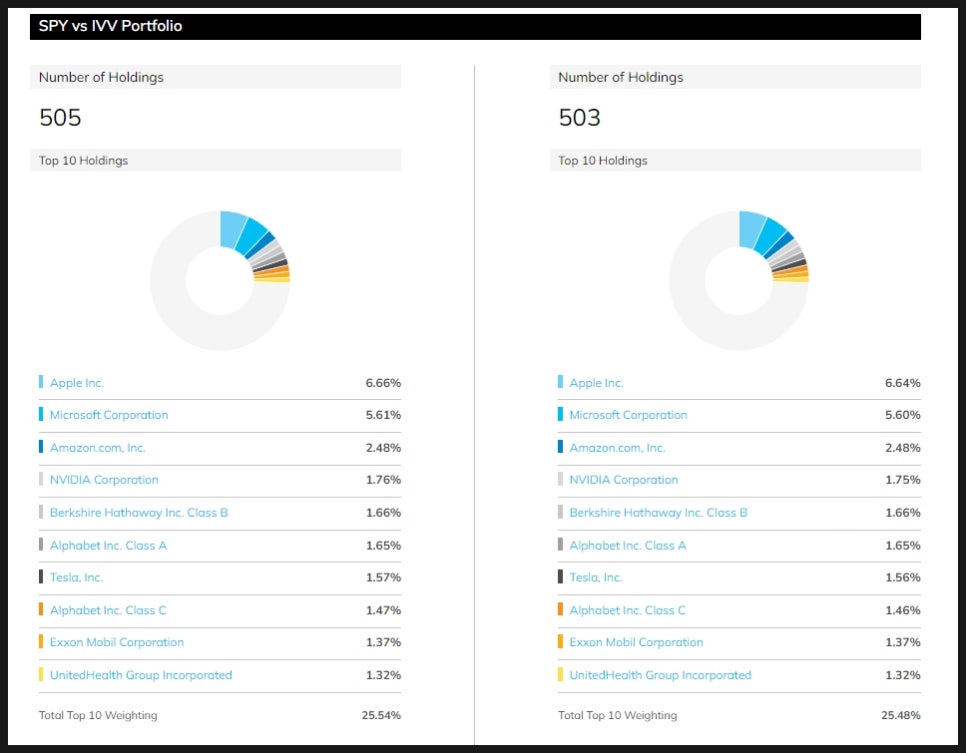Viewport: 966px width, 753px height.
Task: Click Amazon.com, Inc. link in the left column
Action: point(97,448)
